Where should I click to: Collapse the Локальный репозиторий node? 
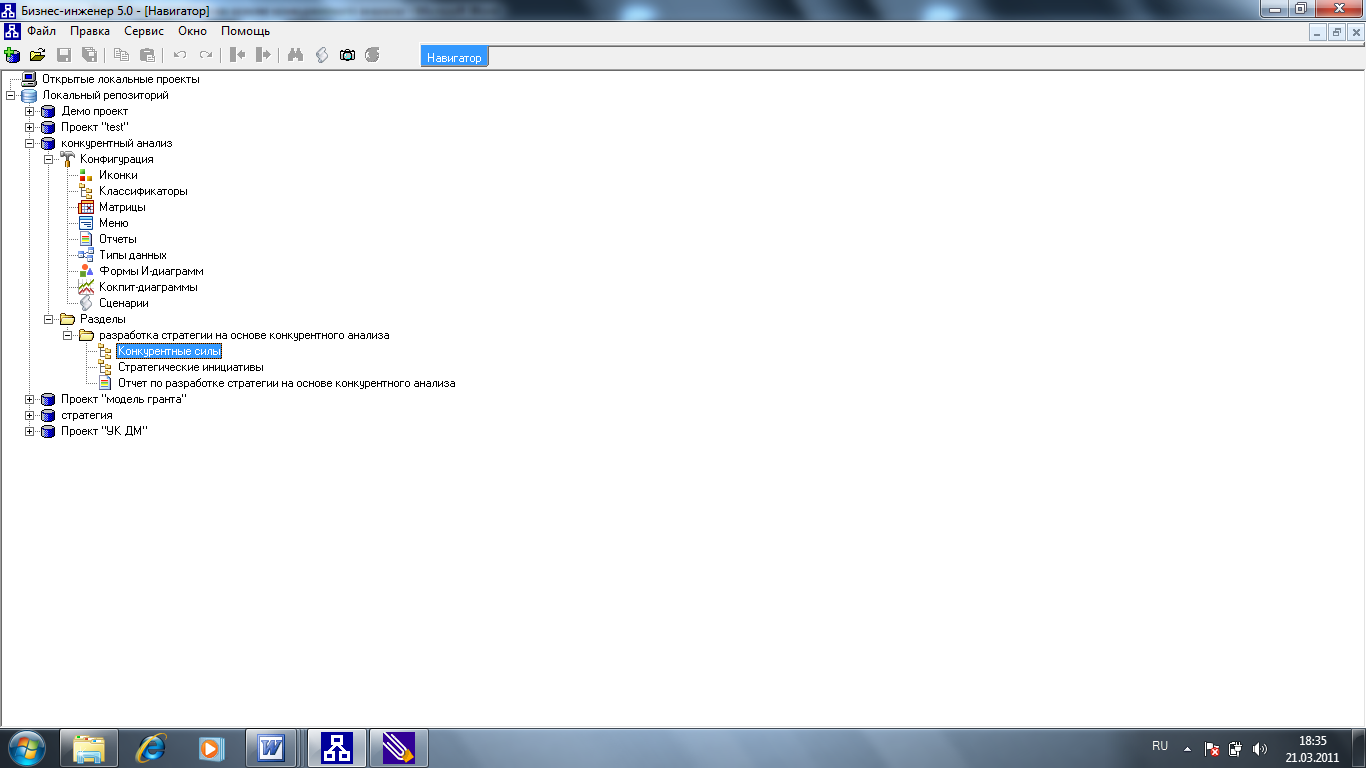tap(10, 95)
